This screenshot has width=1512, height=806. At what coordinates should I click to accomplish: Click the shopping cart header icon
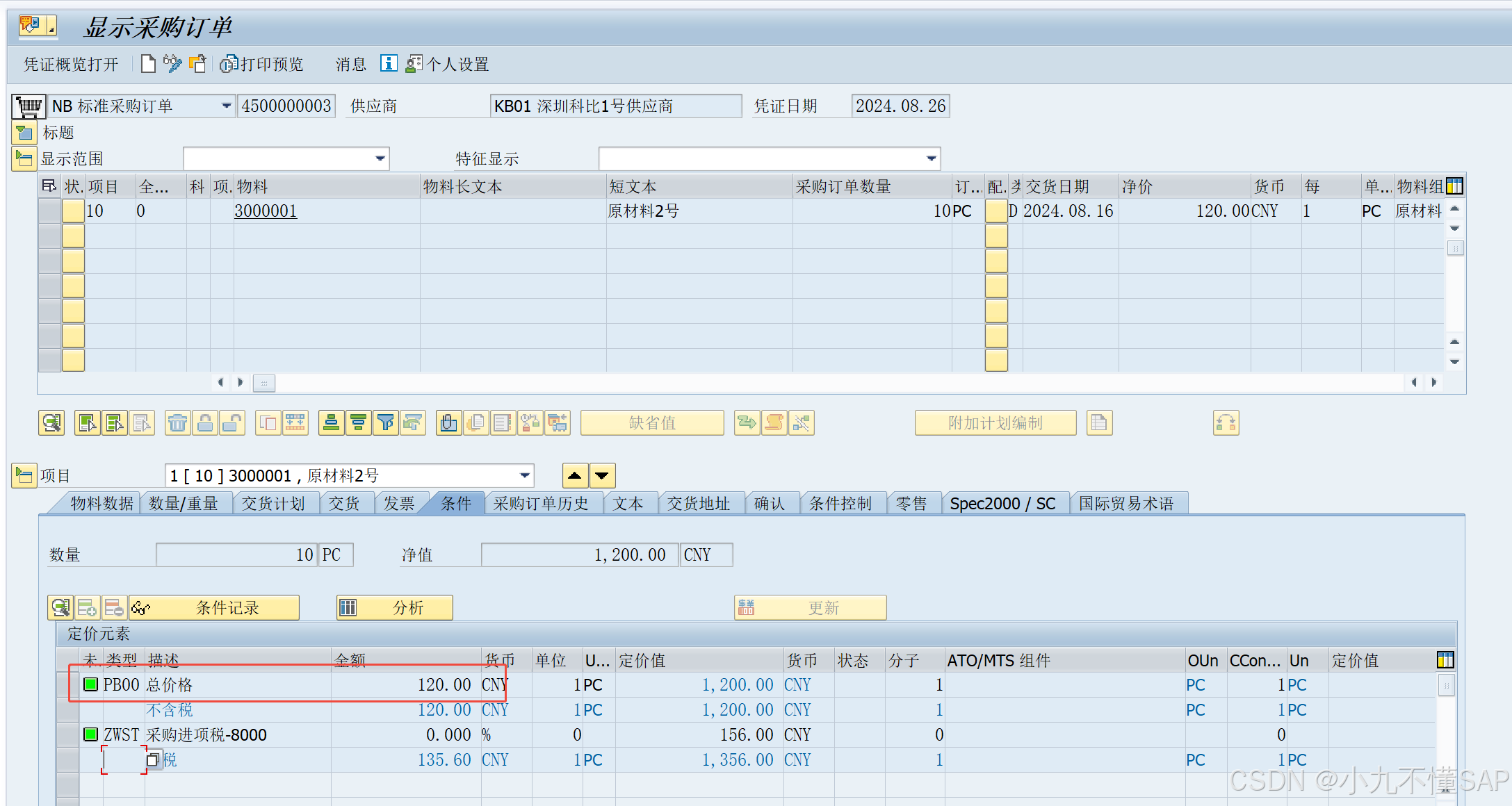29,106
